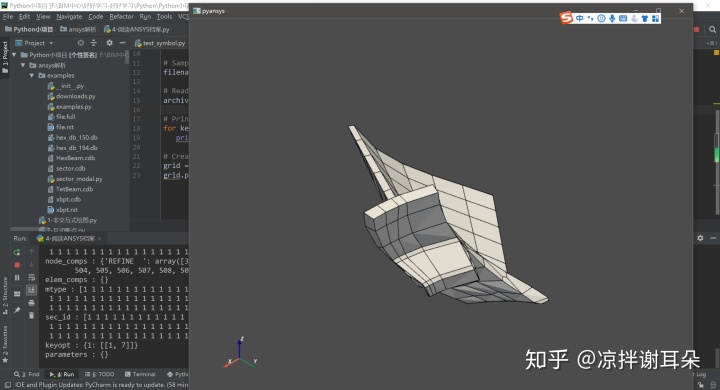The width and height of the screenshot is (720, 390).
Task: Click the up-arrow in Run console toolbar
Action: point(31,252)
